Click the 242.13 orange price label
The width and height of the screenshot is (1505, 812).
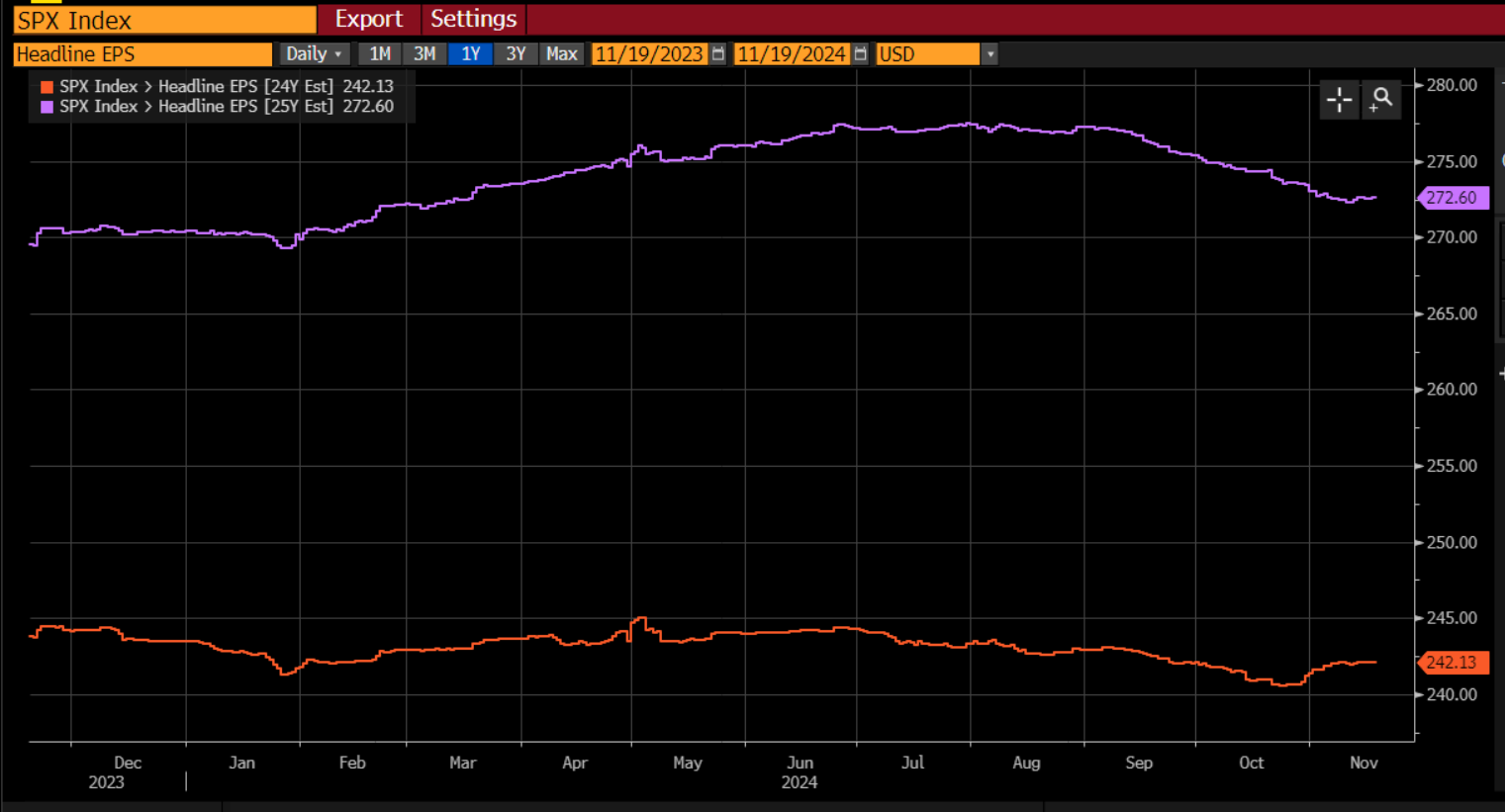(x=1452, y=663)
